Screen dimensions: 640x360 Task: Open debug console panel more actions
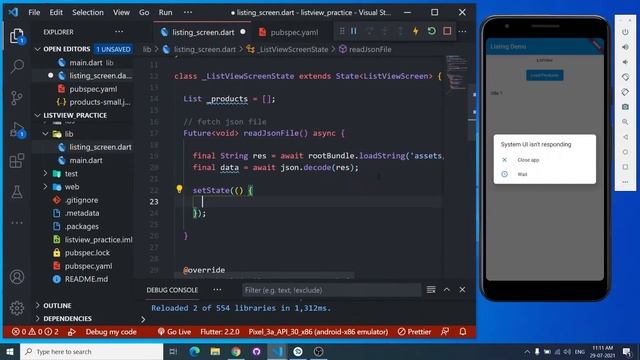(x=217, y=290)
